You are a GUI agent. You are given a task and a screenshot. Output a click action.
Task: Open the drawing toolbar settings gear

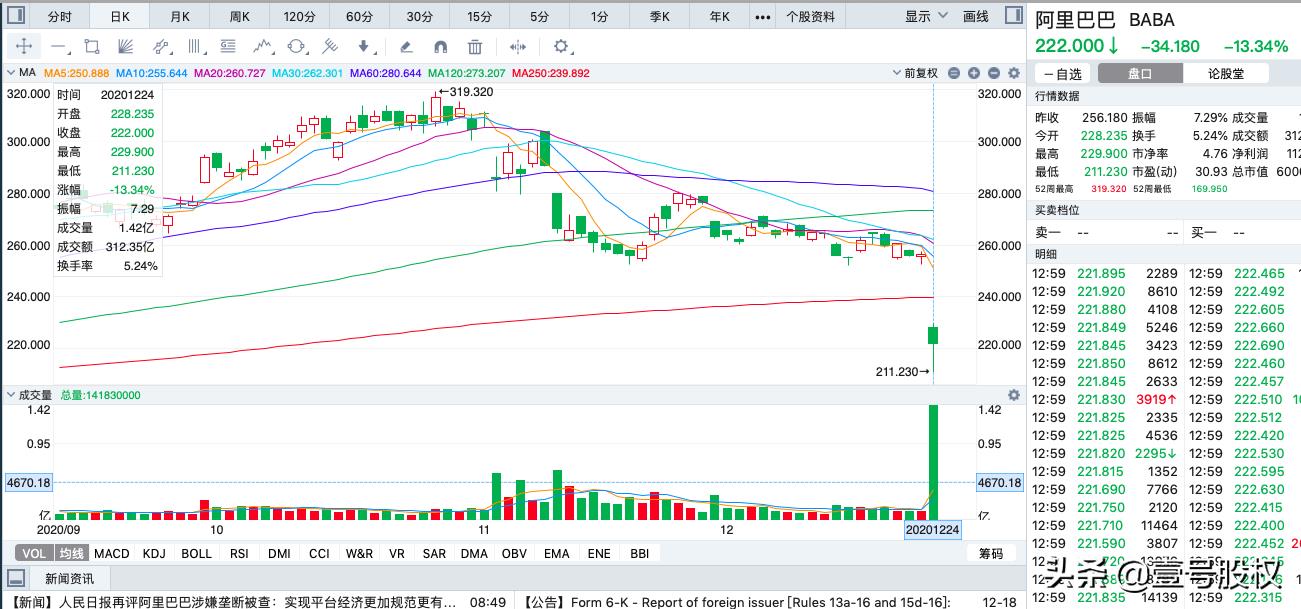[561, 47]
